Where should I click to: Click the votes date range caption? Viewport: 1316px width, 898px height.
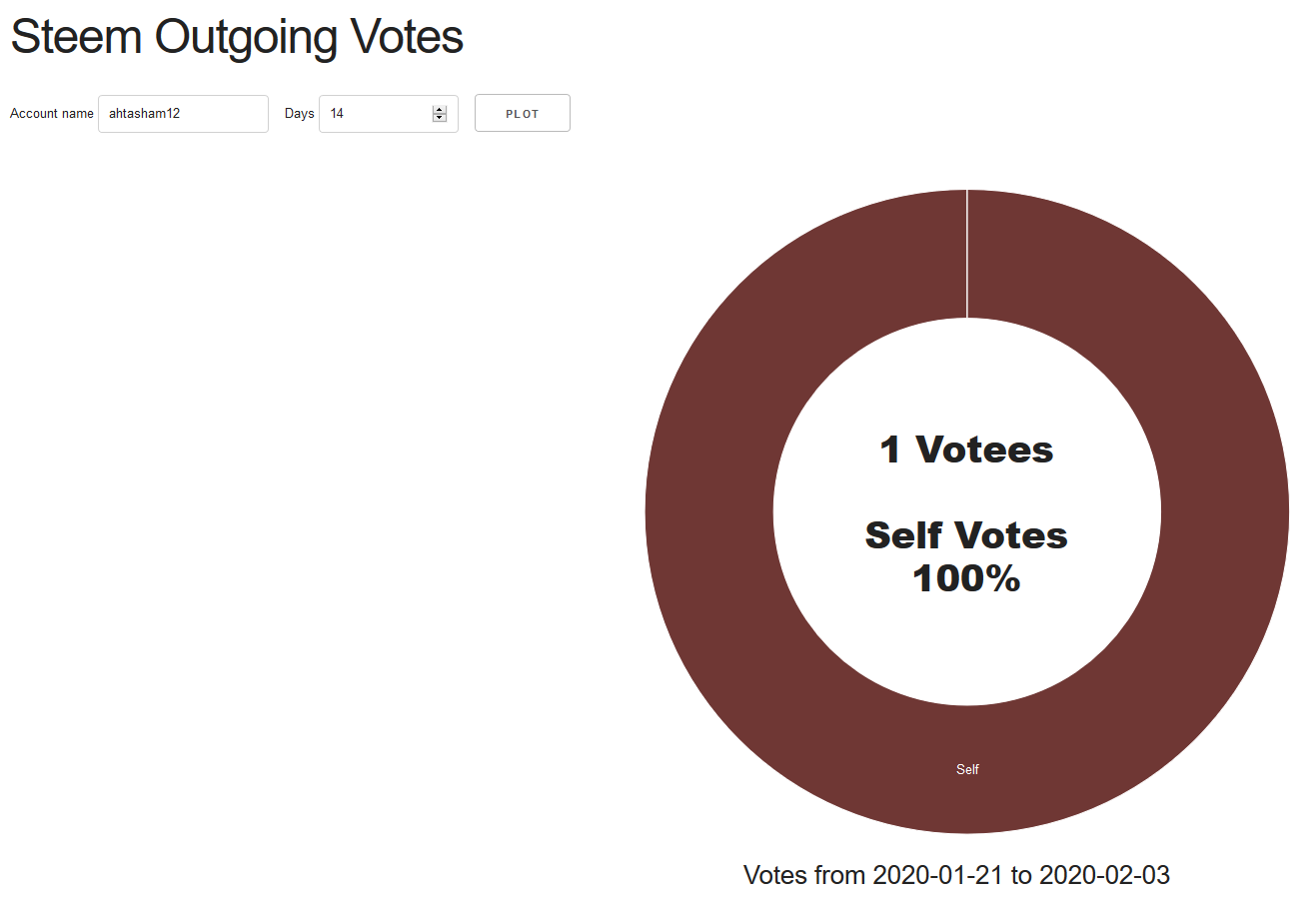pos(956,875)
